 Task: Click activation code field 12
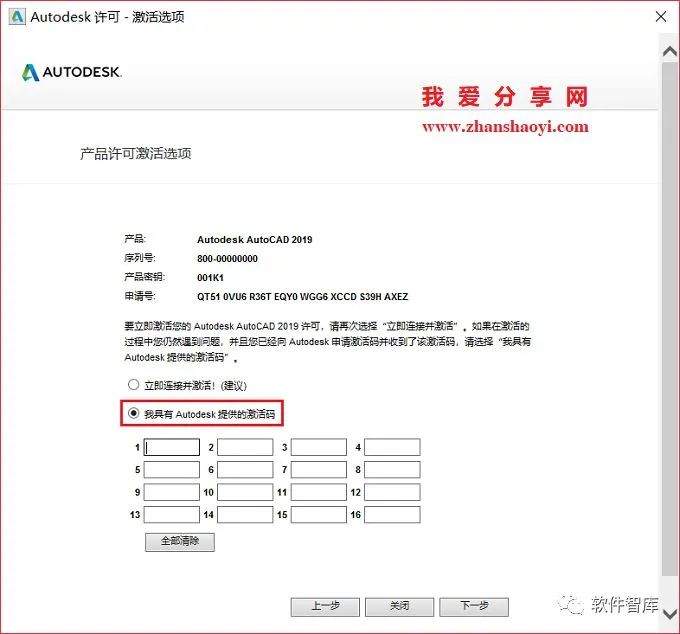(x=392, y=492)
